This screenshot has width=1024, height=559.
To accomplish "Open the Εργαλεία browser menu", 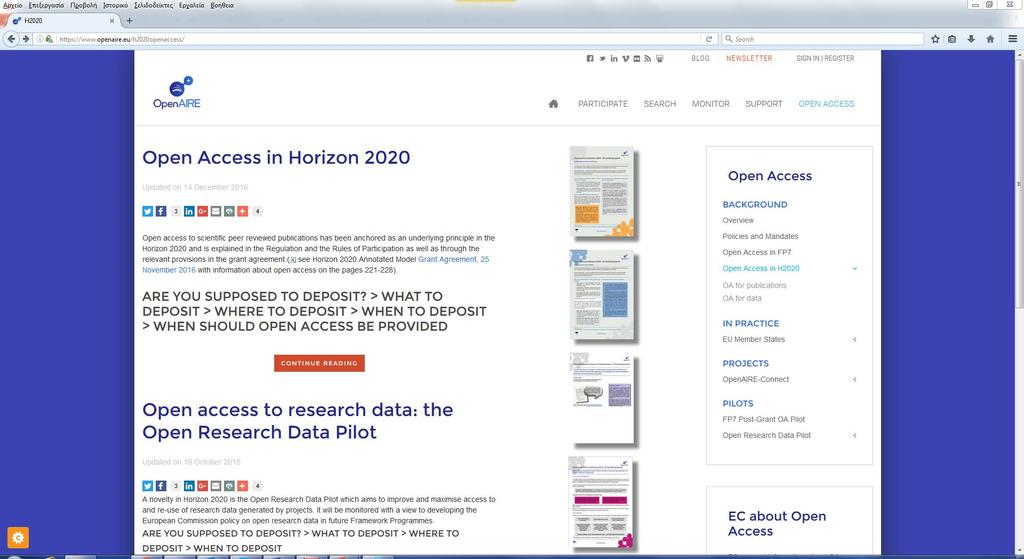I will (x=191, y=5).
